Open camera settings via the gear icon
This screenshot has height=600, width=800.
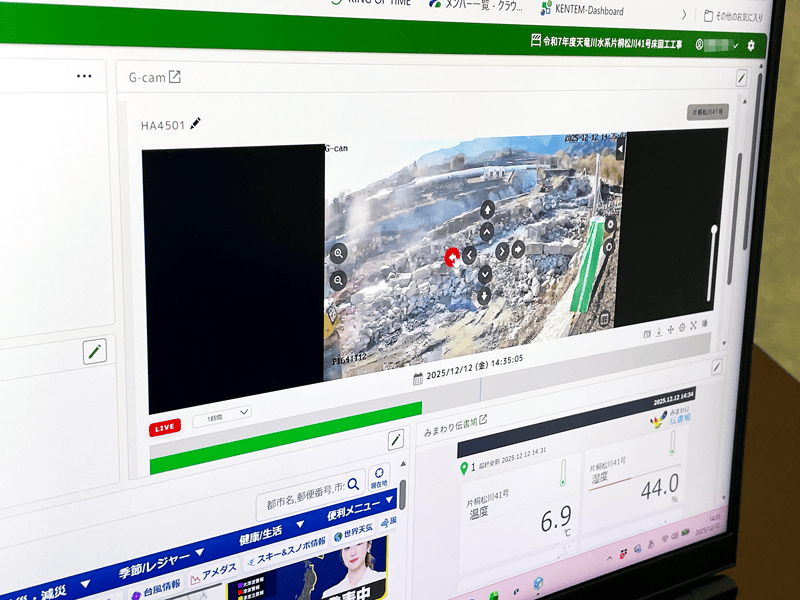pos(681,327)
